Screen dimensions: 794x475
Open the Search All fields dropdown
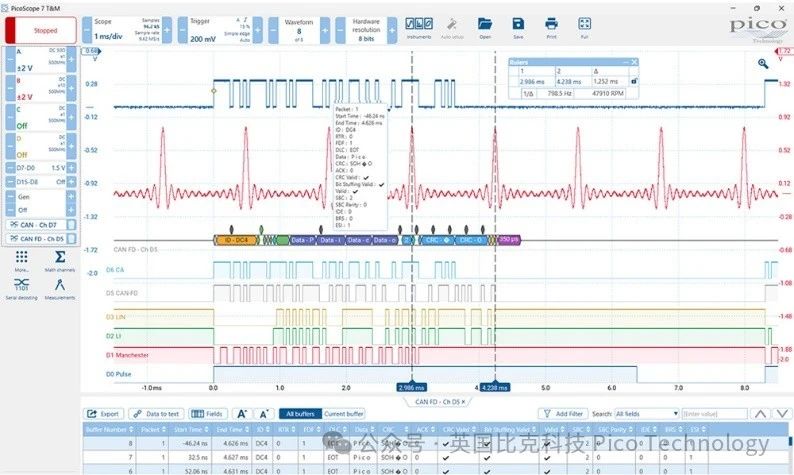pos(646,413)
